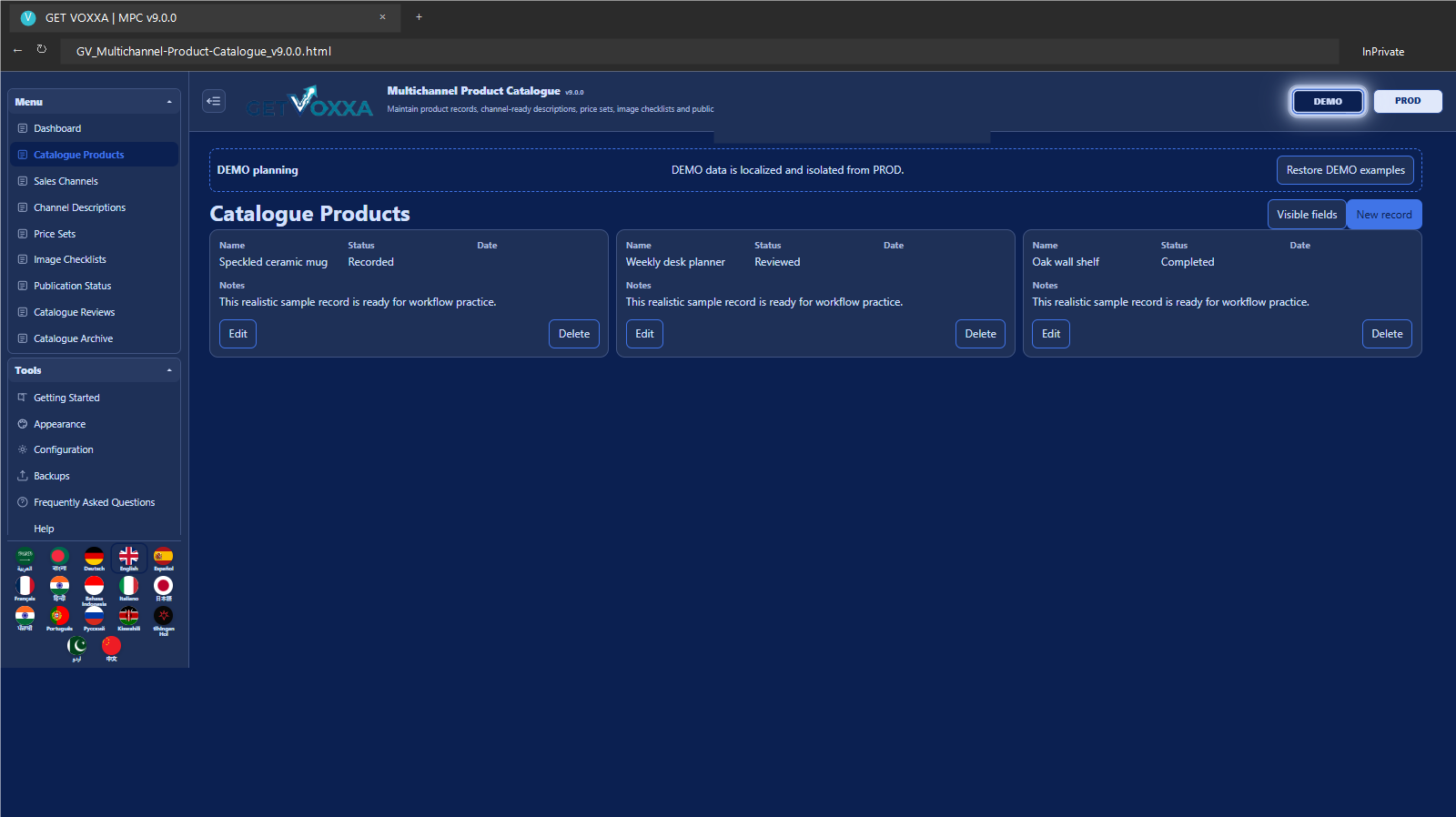Edit the Oak wall shelf record

1051,334
